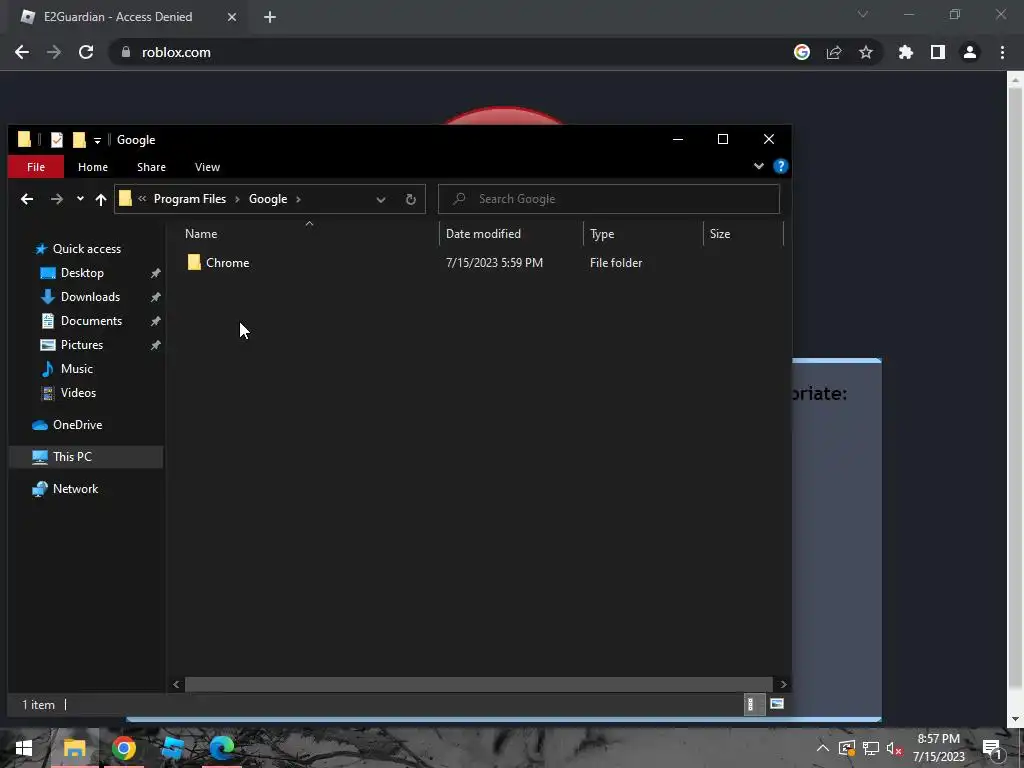Click the Explorer forward arrow
This screenshot has height=768, width=1024.
point(57,199)
